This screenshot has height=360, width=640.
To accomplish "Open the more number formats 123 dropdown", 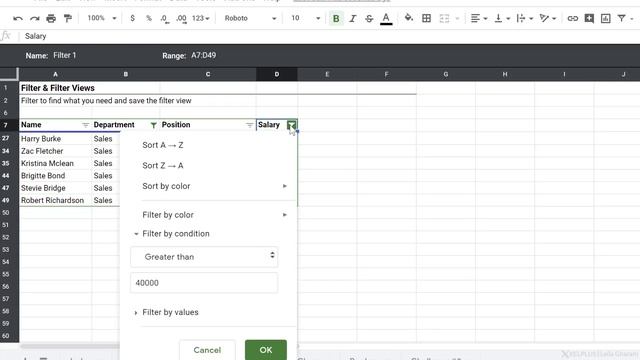I will pyautogui.click(x=200, y=18).
